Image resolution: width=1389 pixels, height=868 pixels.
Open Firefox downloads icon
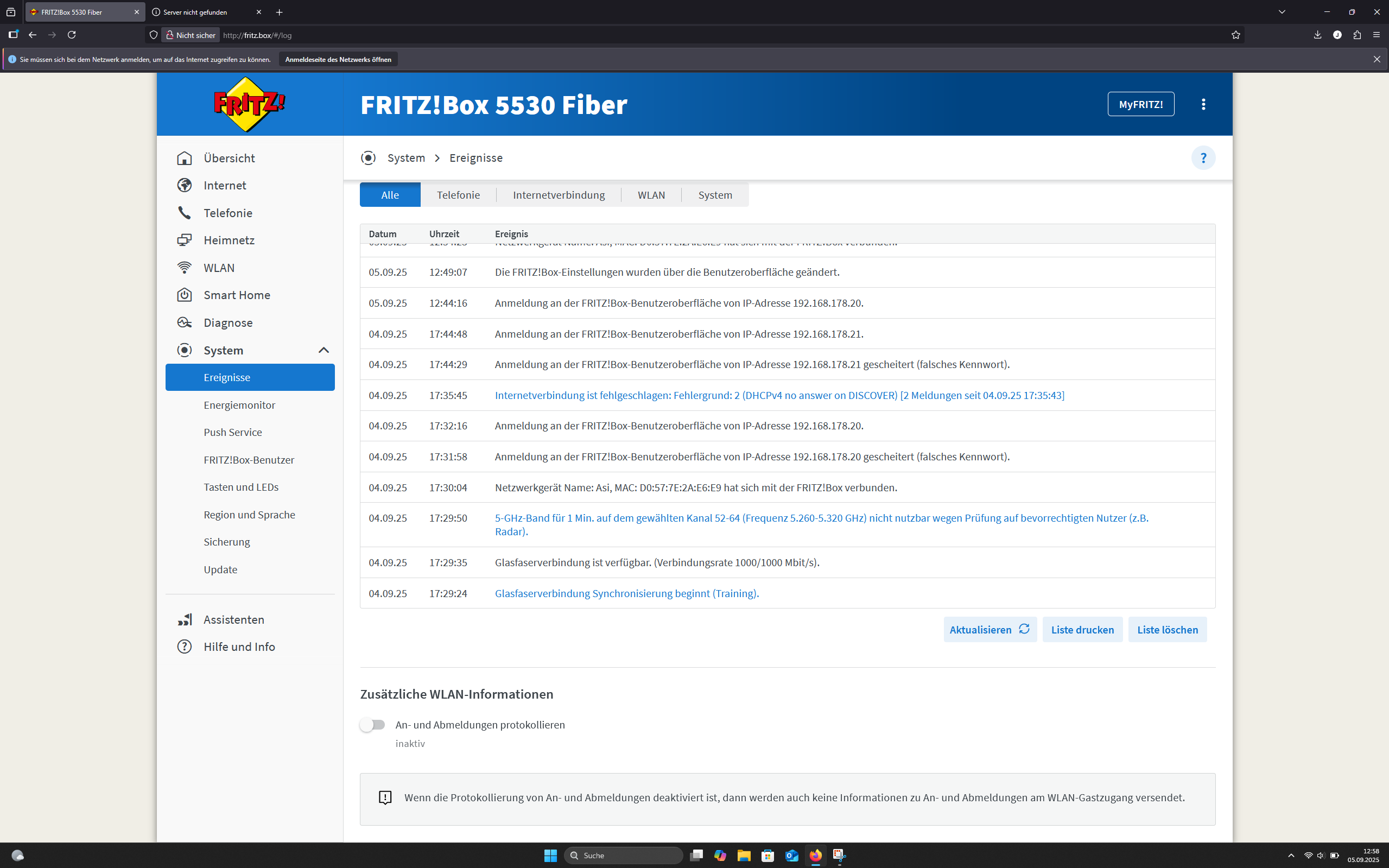tap(1317, 35)
